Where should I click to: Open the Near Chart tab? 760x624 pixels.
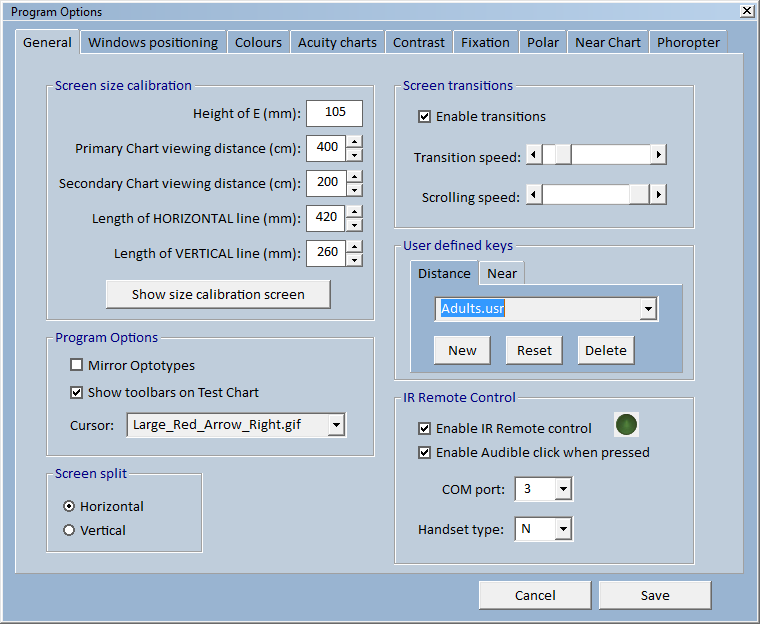(x=608, y=43)
